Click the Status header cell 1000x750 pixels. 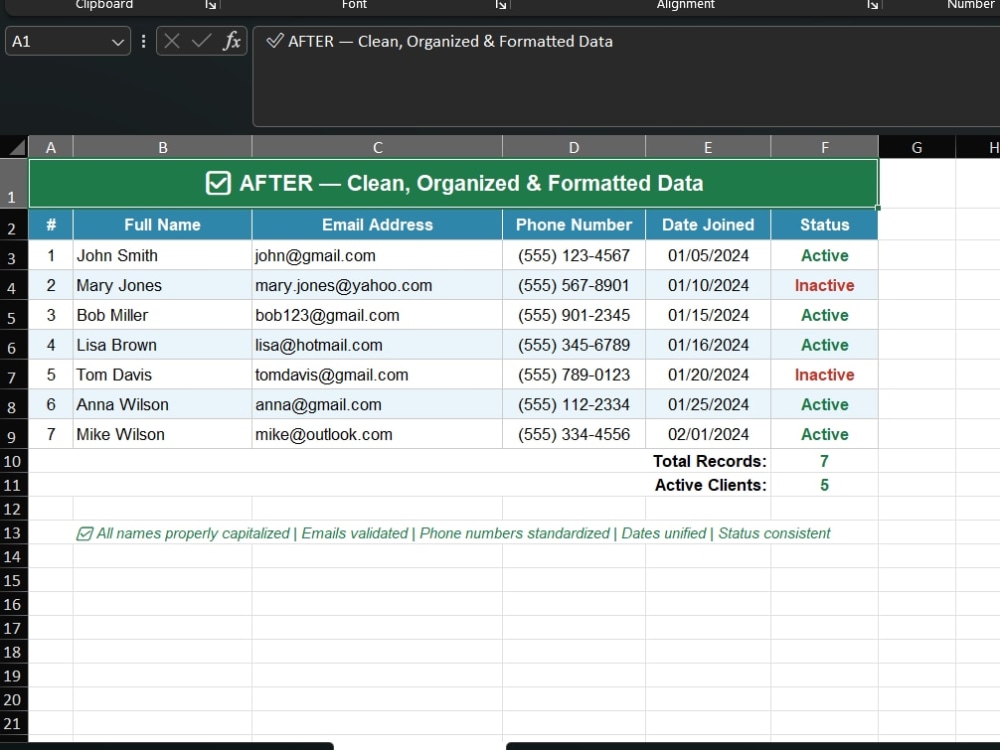825,224
